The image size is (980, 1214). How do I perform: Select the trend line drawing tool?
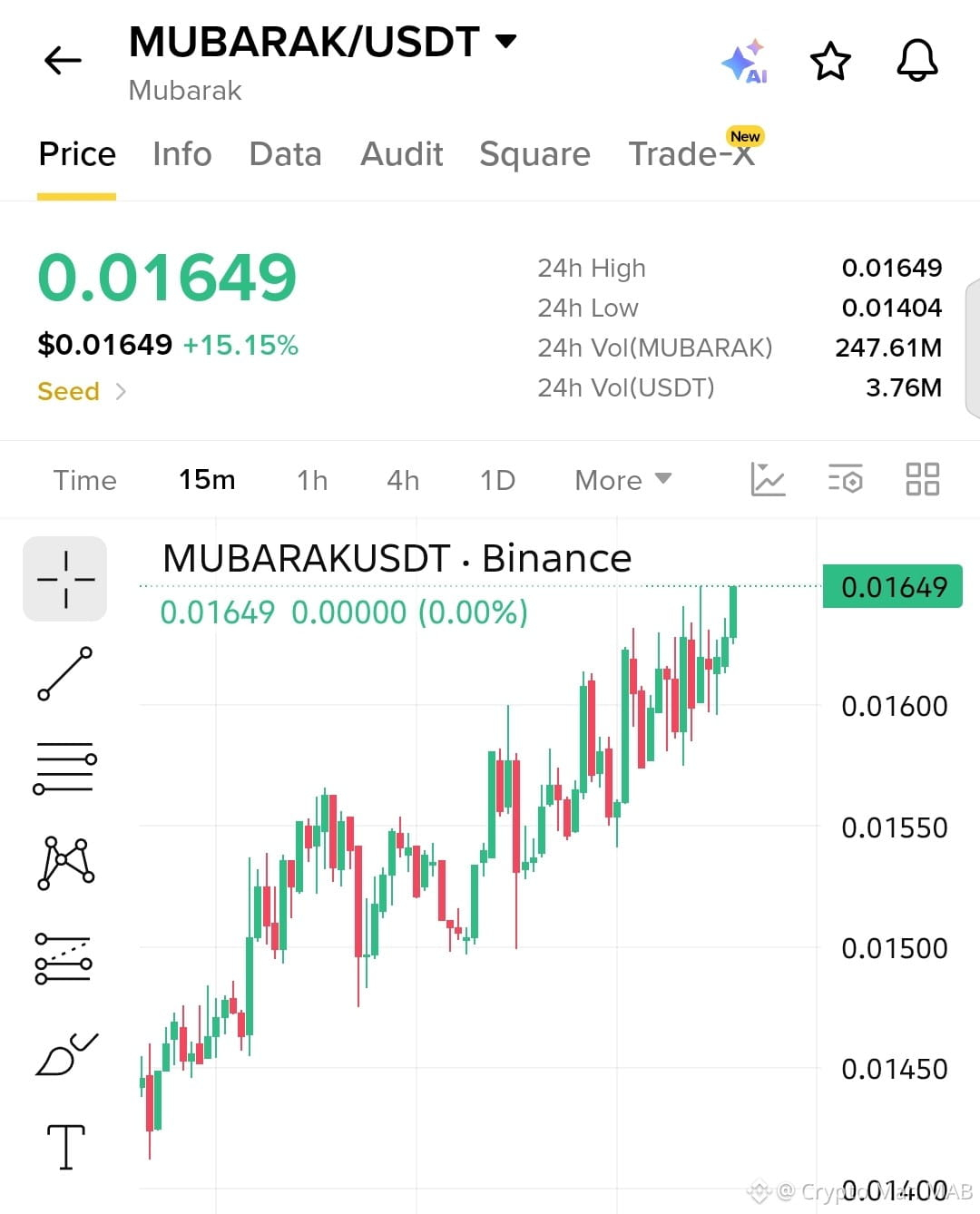(x=65, y=673)
